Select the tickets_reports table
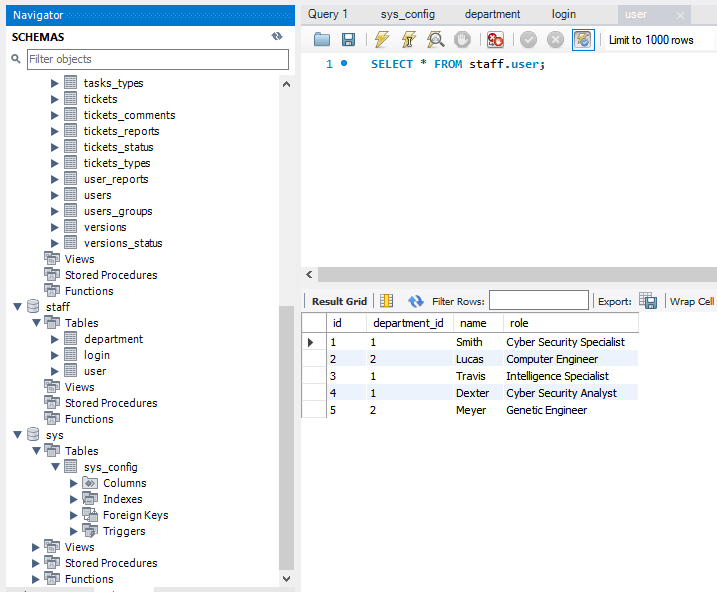The image size is (717, 592). pyautogui.click(x=121, y=131)
